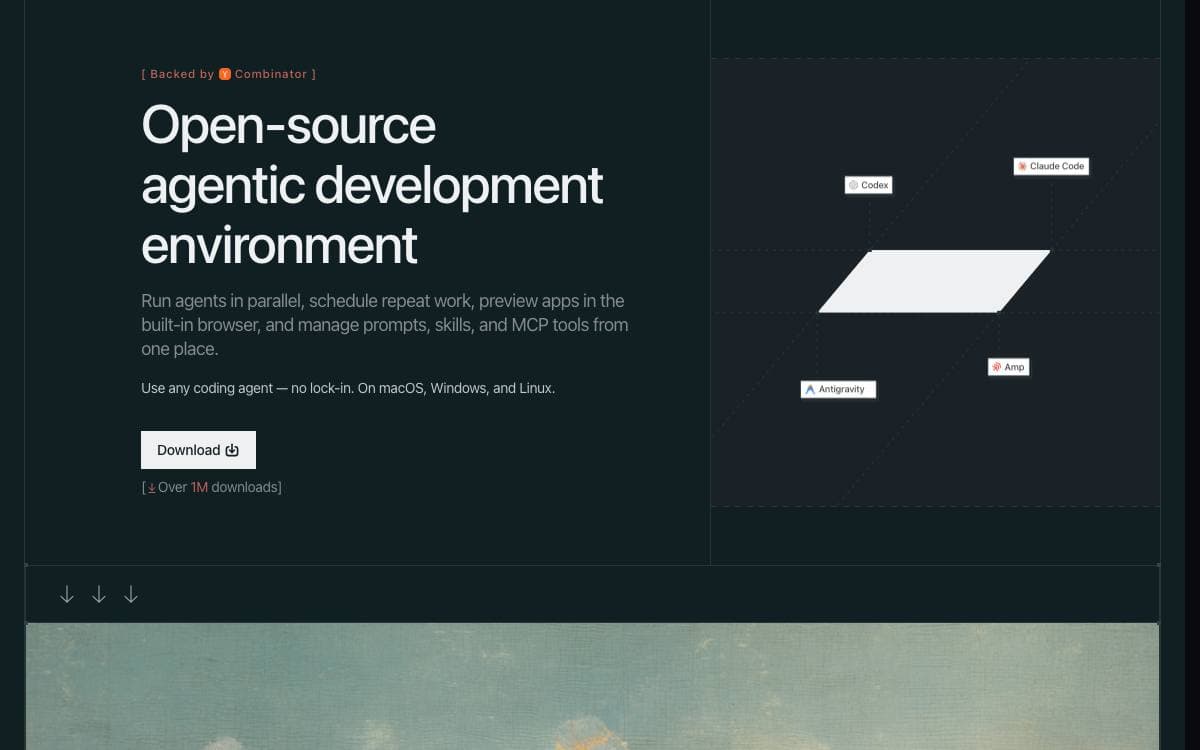Click the '1M' downloads count text
This screenshot has height=750, width=1200.
click(199, 487)
